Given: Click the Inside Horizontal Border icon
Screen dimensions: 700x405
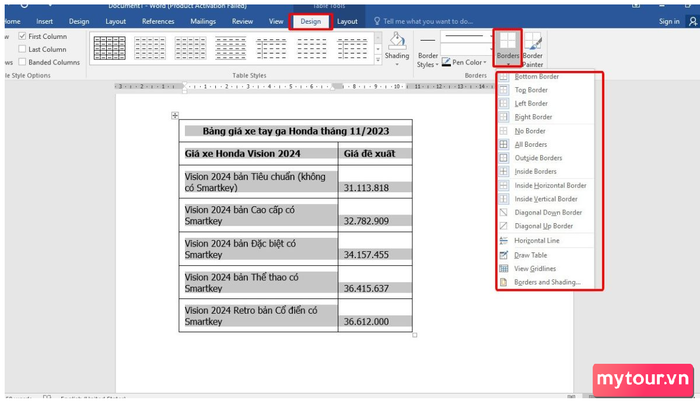Looking at the screenshot, I should pos(504,185).
